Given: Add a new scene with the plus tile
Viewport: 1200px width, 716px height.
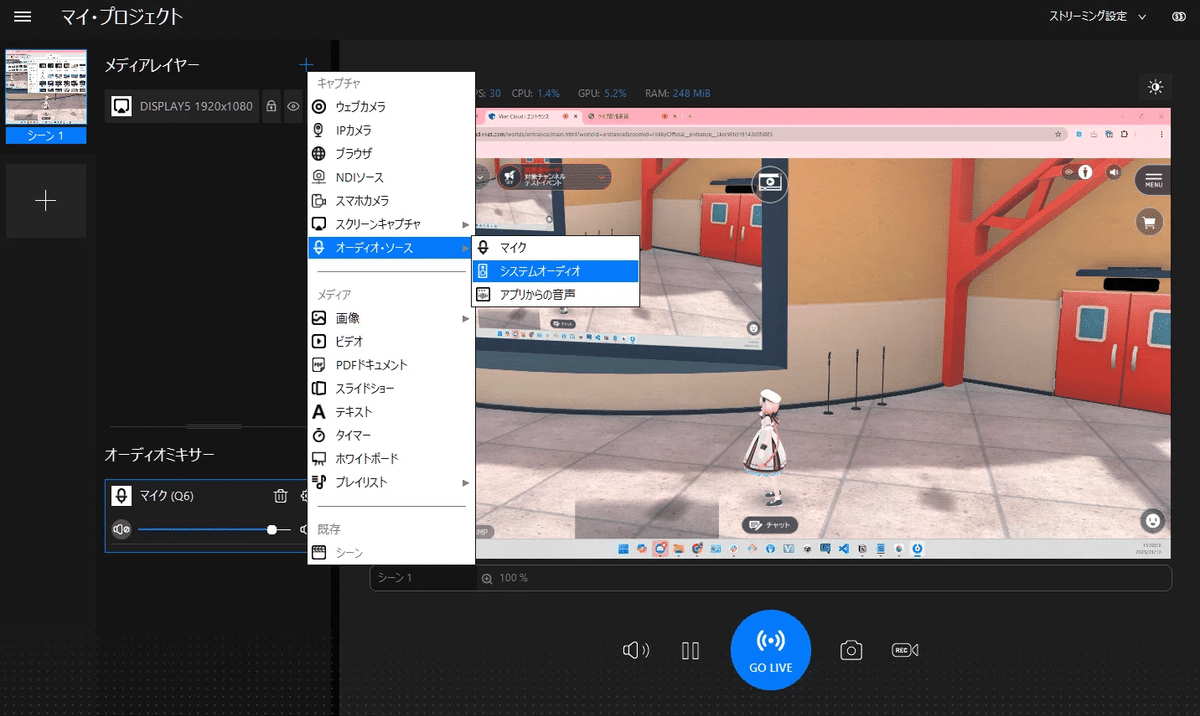Looking at the screenshot, I should (x=46, y=201).
